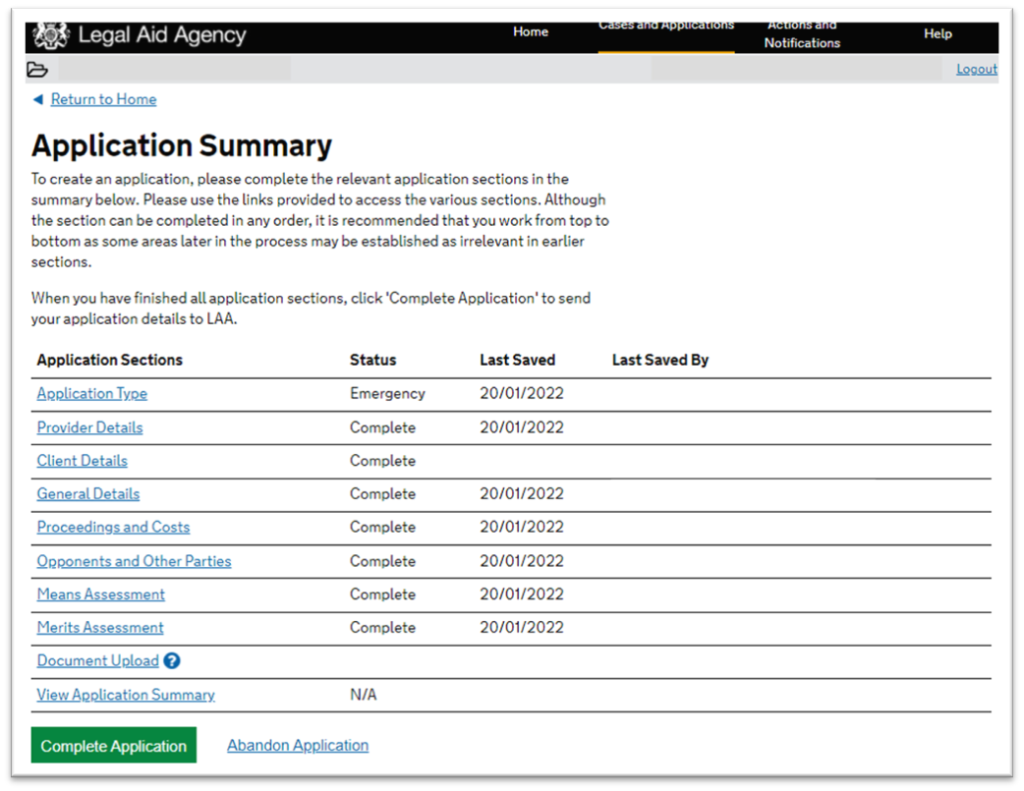
Task: Open Opponents and Other Parties link
Action: (x=134, y=561)
